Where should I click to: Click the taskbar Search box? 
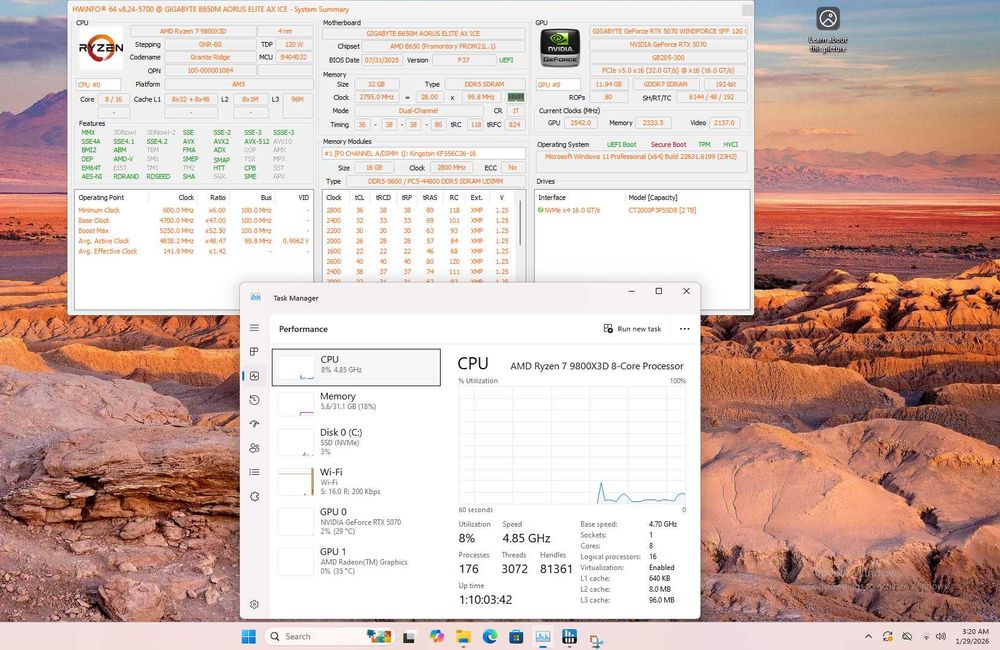tap(330, 636)
